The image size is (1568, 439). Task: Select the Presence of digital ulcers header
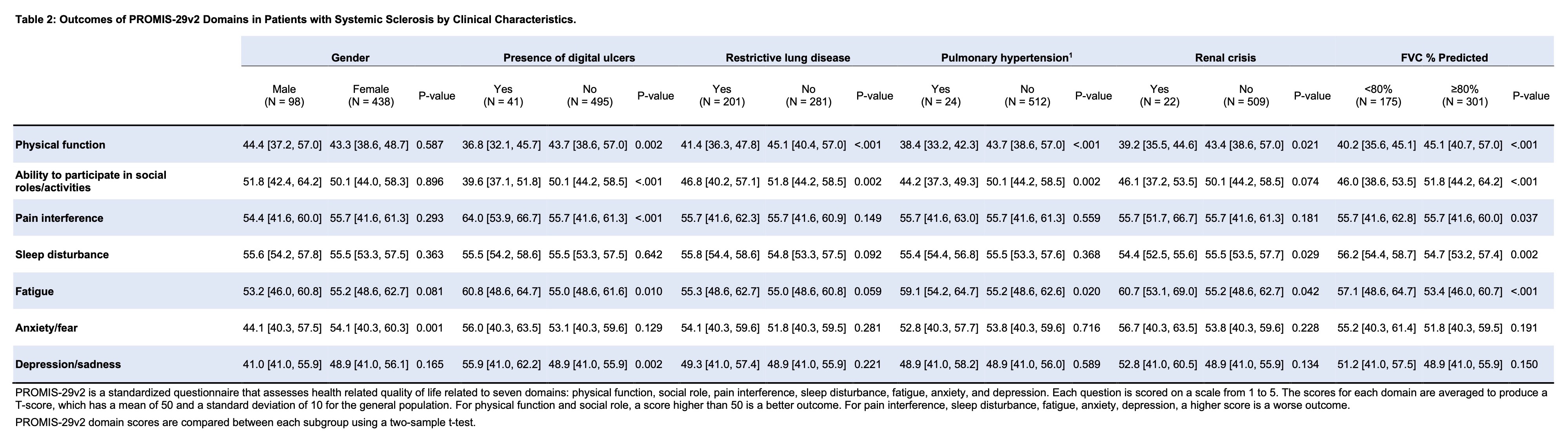coord(569,58)
